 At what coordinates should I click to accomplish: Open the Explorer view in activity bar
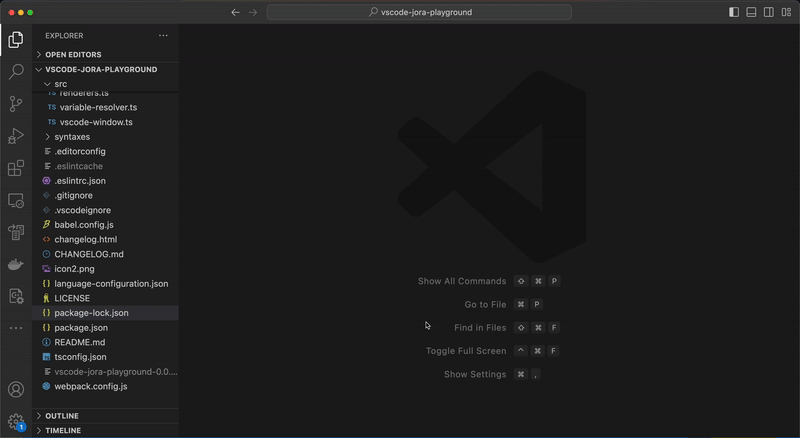point(16,40)
